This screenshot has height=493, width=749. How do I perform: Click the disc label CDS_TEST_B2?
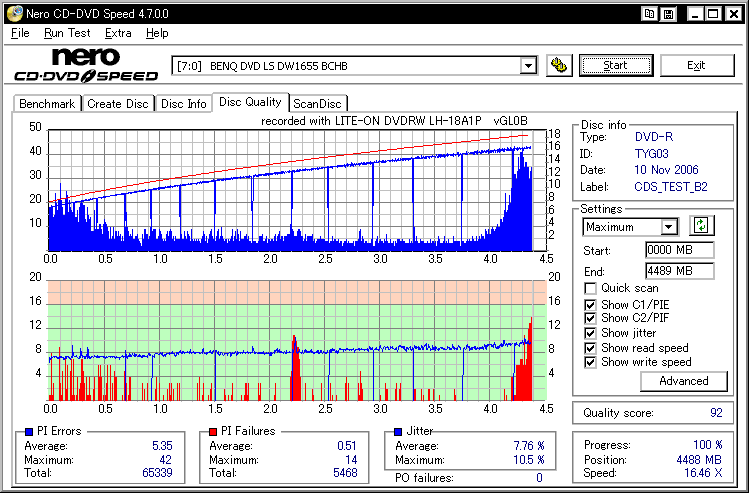click(x=671, y=187)
